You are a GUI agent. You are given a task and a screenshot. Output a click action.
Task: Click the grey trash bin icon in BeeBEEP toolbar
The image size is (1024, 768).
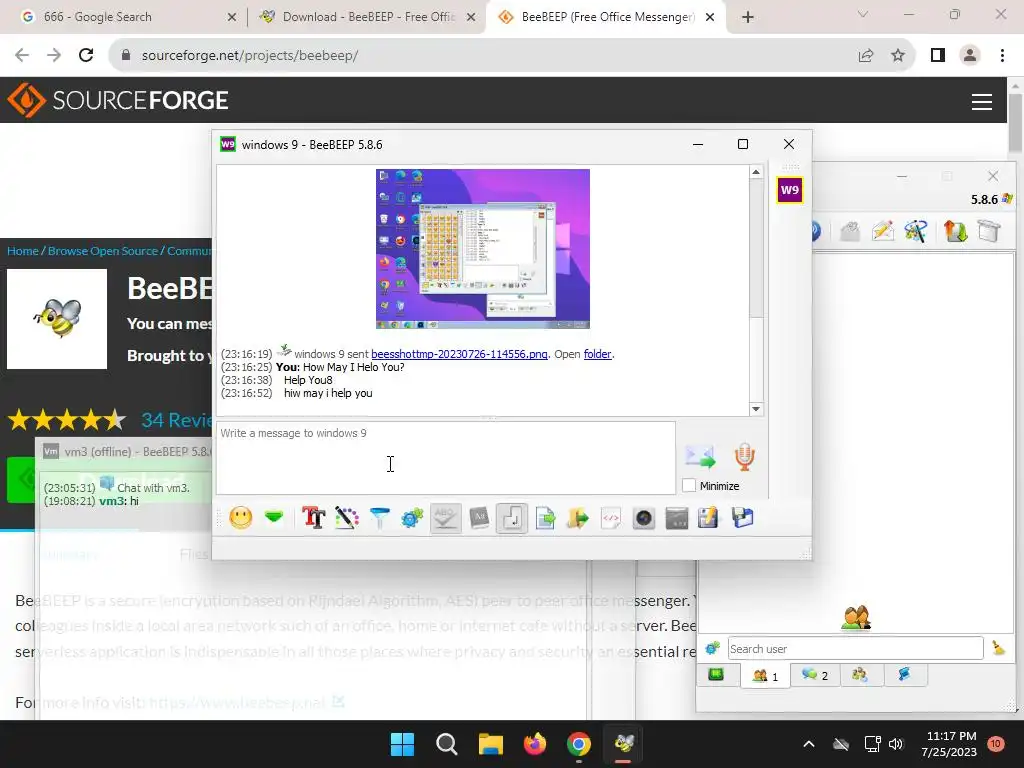[989, 231]
